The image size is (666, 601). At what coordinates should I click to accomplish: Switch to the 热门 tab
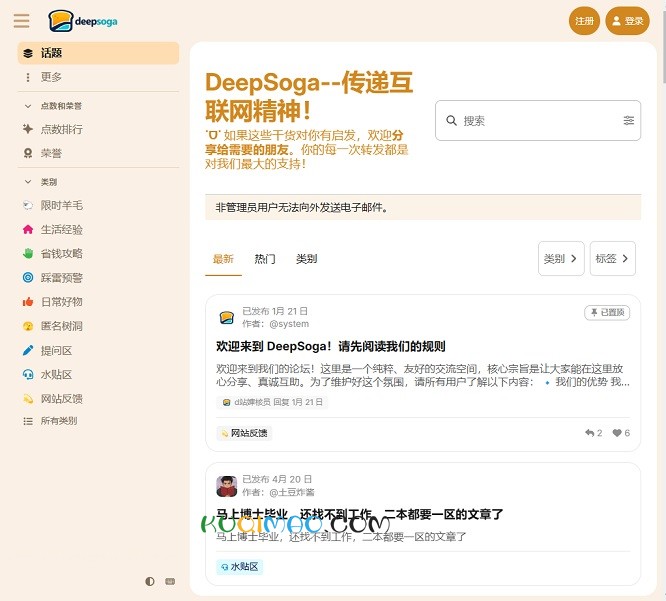pos(265,259)
